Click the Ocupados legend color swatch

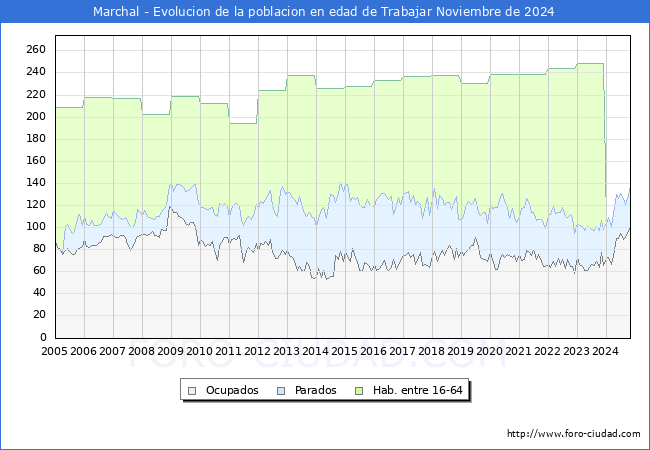coord(192,391)
